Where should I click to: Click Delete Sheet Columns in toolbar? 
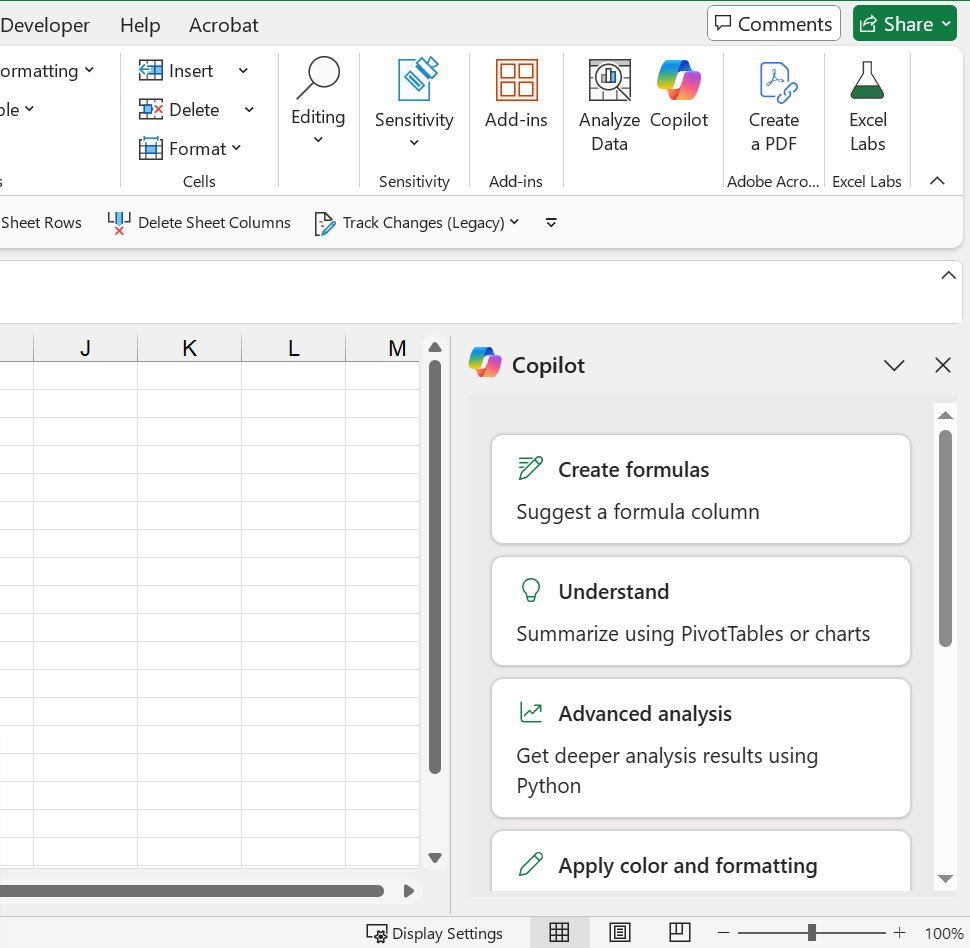(x=200, y=223)
